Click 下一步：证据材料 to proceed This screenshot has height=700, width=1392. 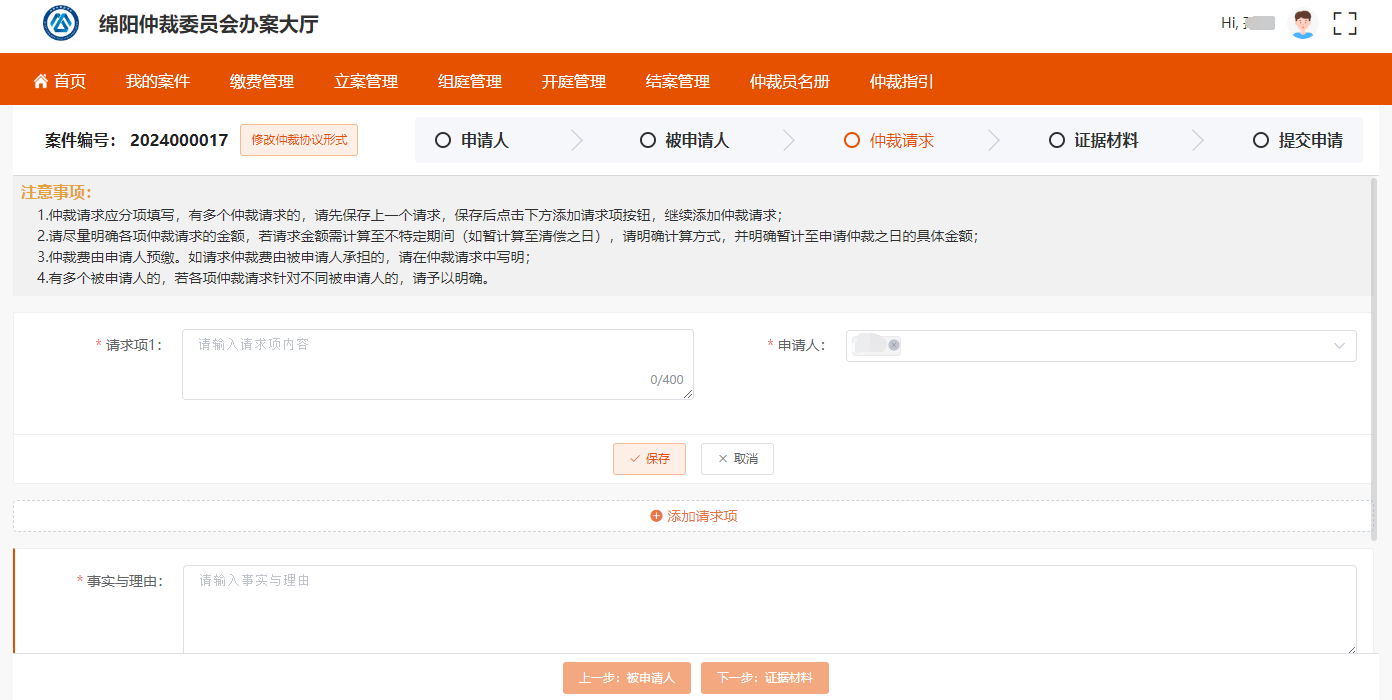[x=763, y=677]
